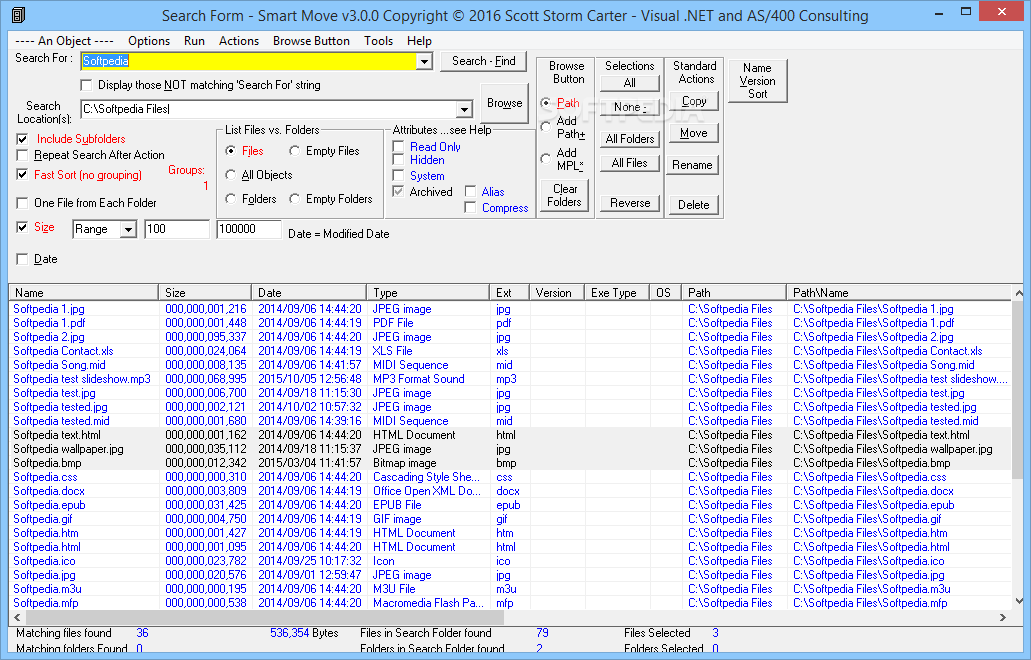The image size is (1031, 660).
Task: Open the An Object menu
Action: tap(64, 41)
